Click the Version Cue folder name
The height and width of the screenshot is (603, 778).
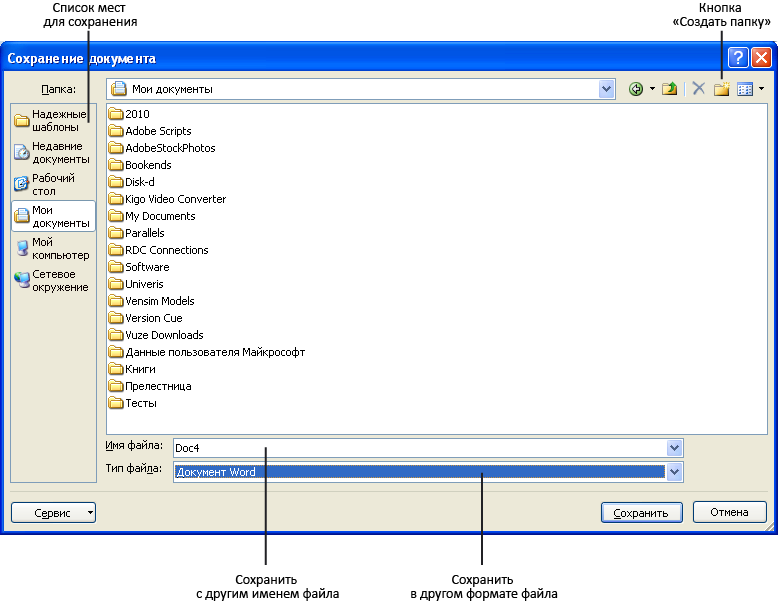click(154, 318)
